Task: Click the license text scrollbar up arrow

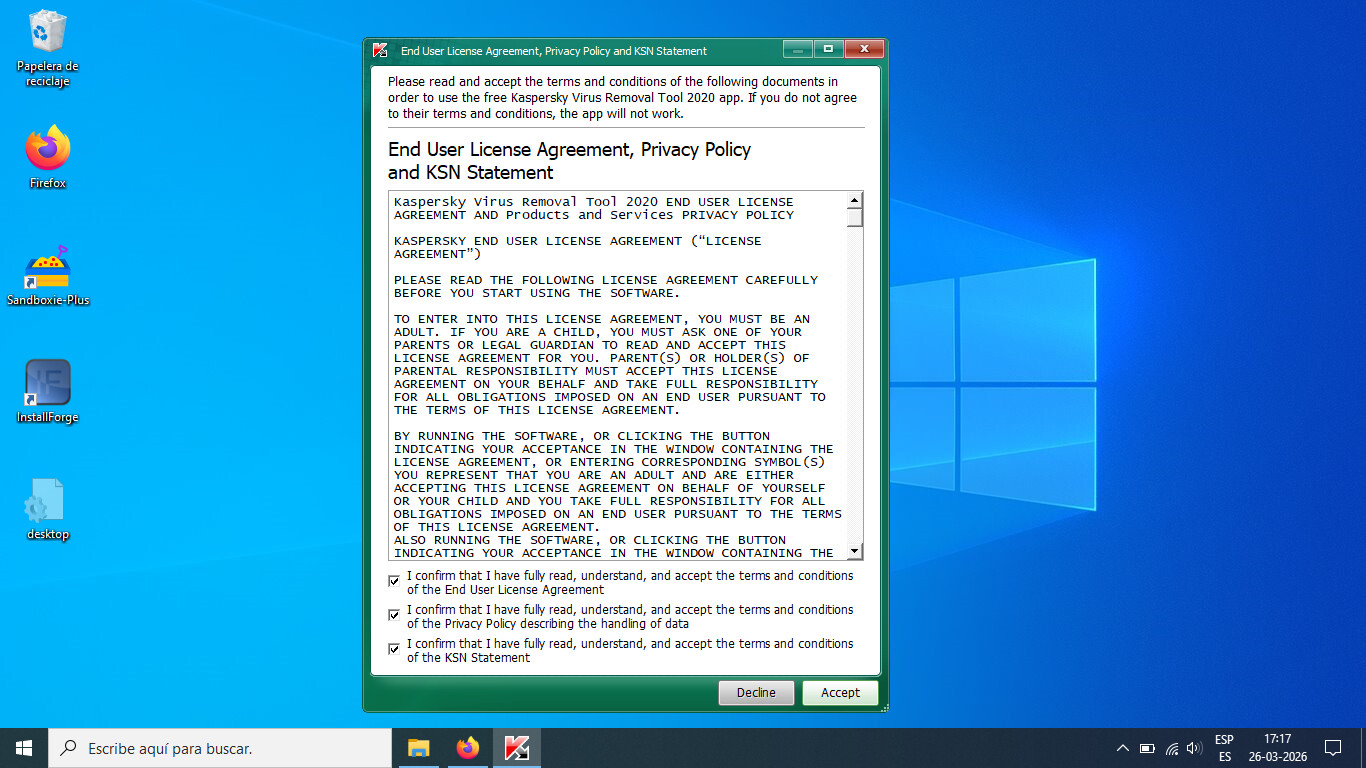Action: (x=854, y=200)
